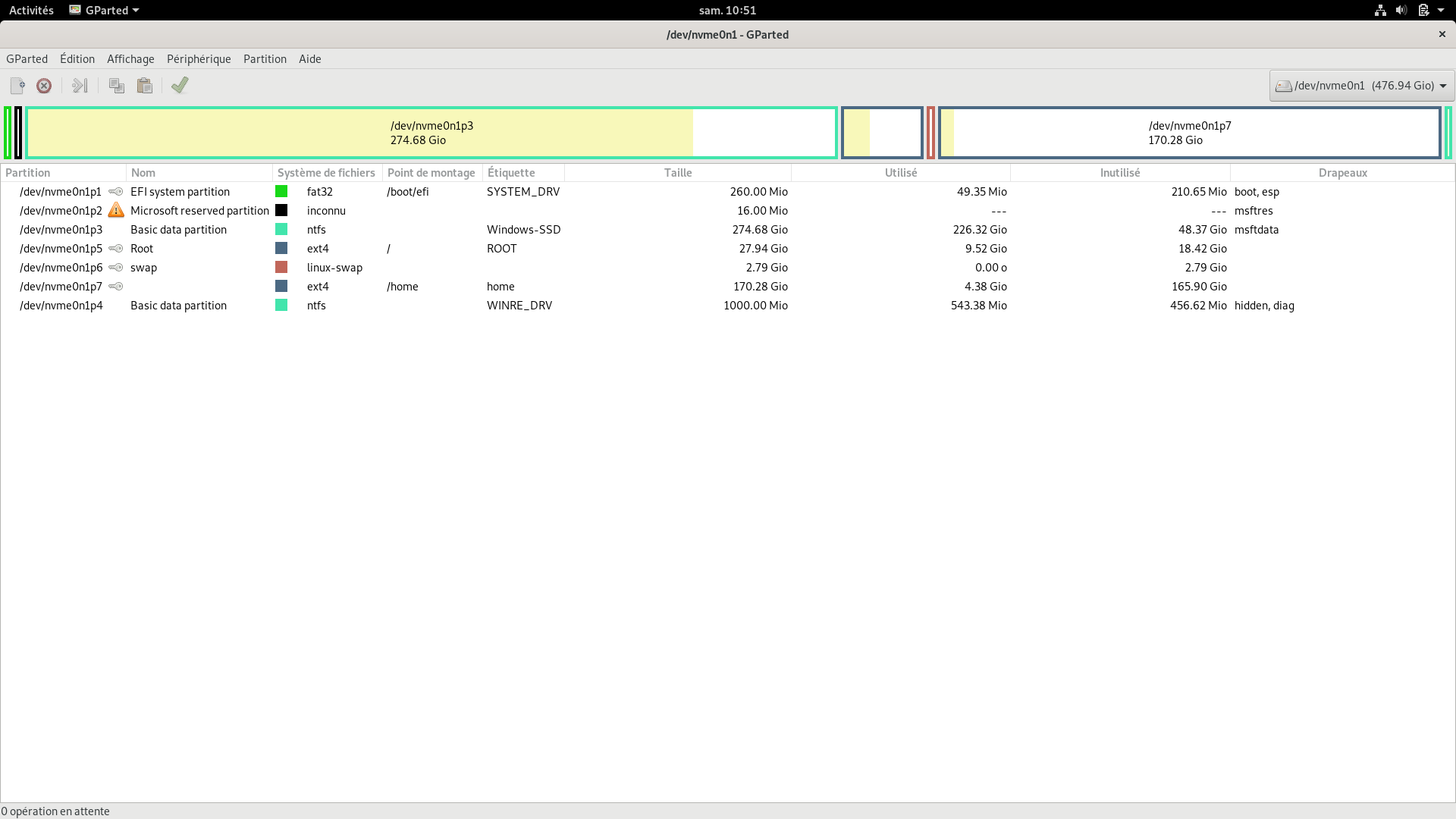Image resolution: width=1456 pixels, height=819 pixels.
Task: Open the Activités overview
Action: coord(31,10)
